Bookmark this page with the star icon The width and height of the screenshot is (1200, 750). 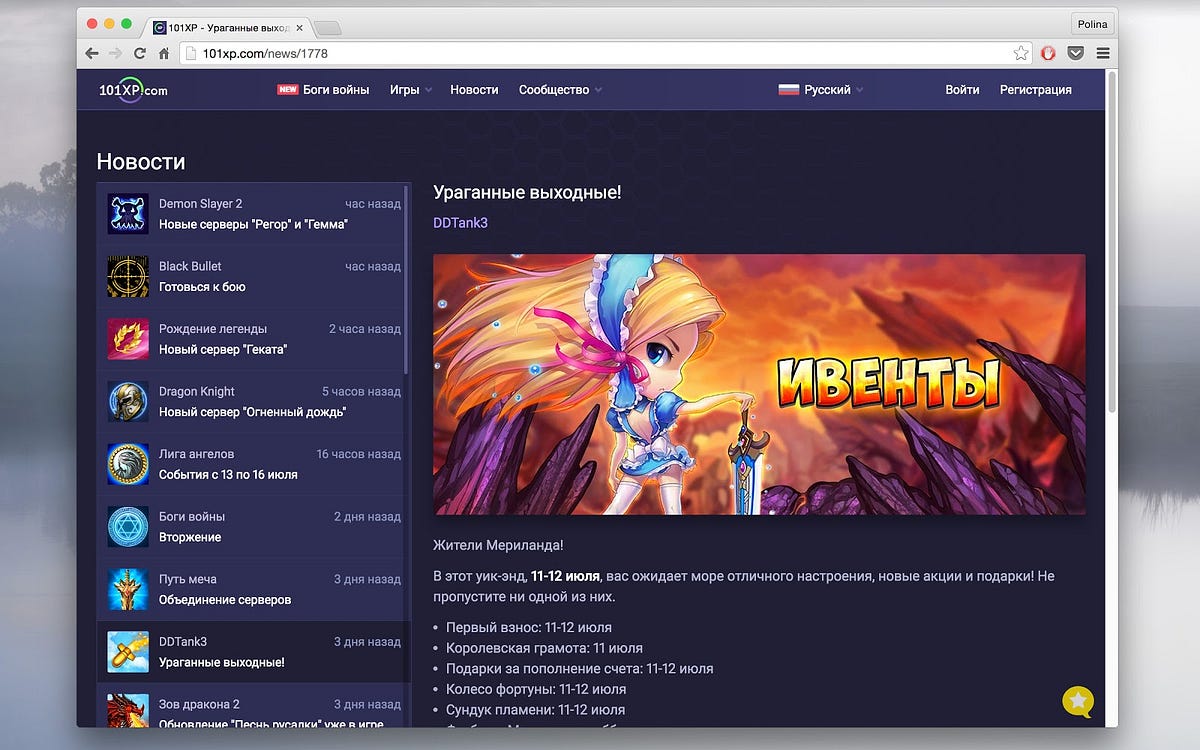[x=1020, y=53]
